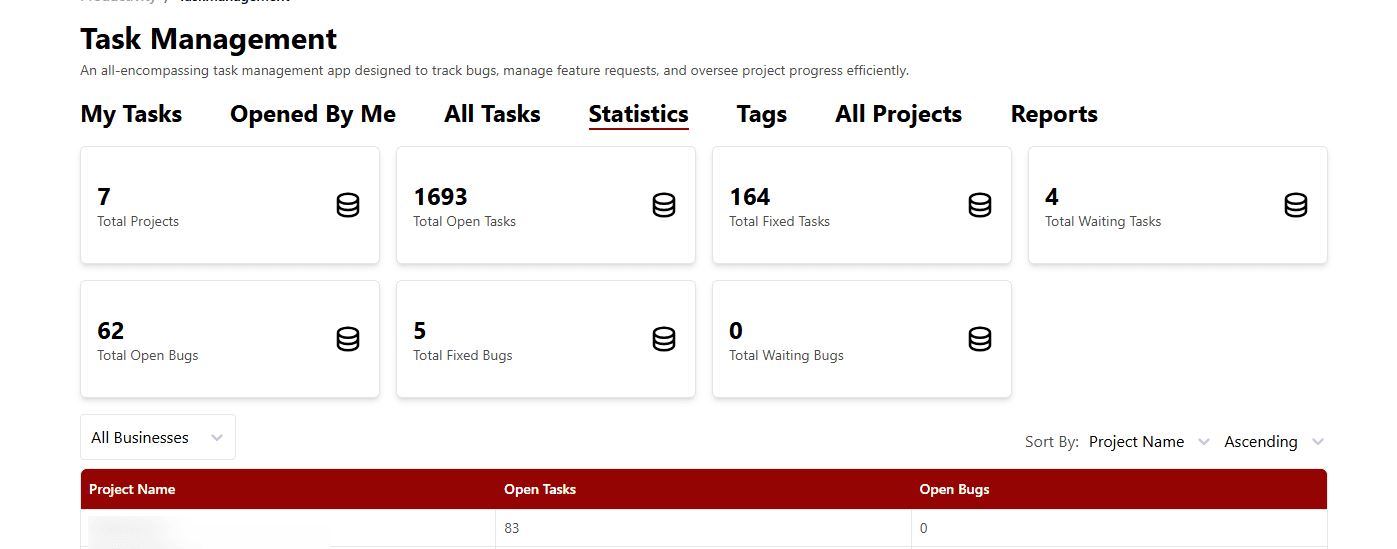Select the Statistics tab
The height and width of the screenshot is (549, 1397).
[639, 114]
